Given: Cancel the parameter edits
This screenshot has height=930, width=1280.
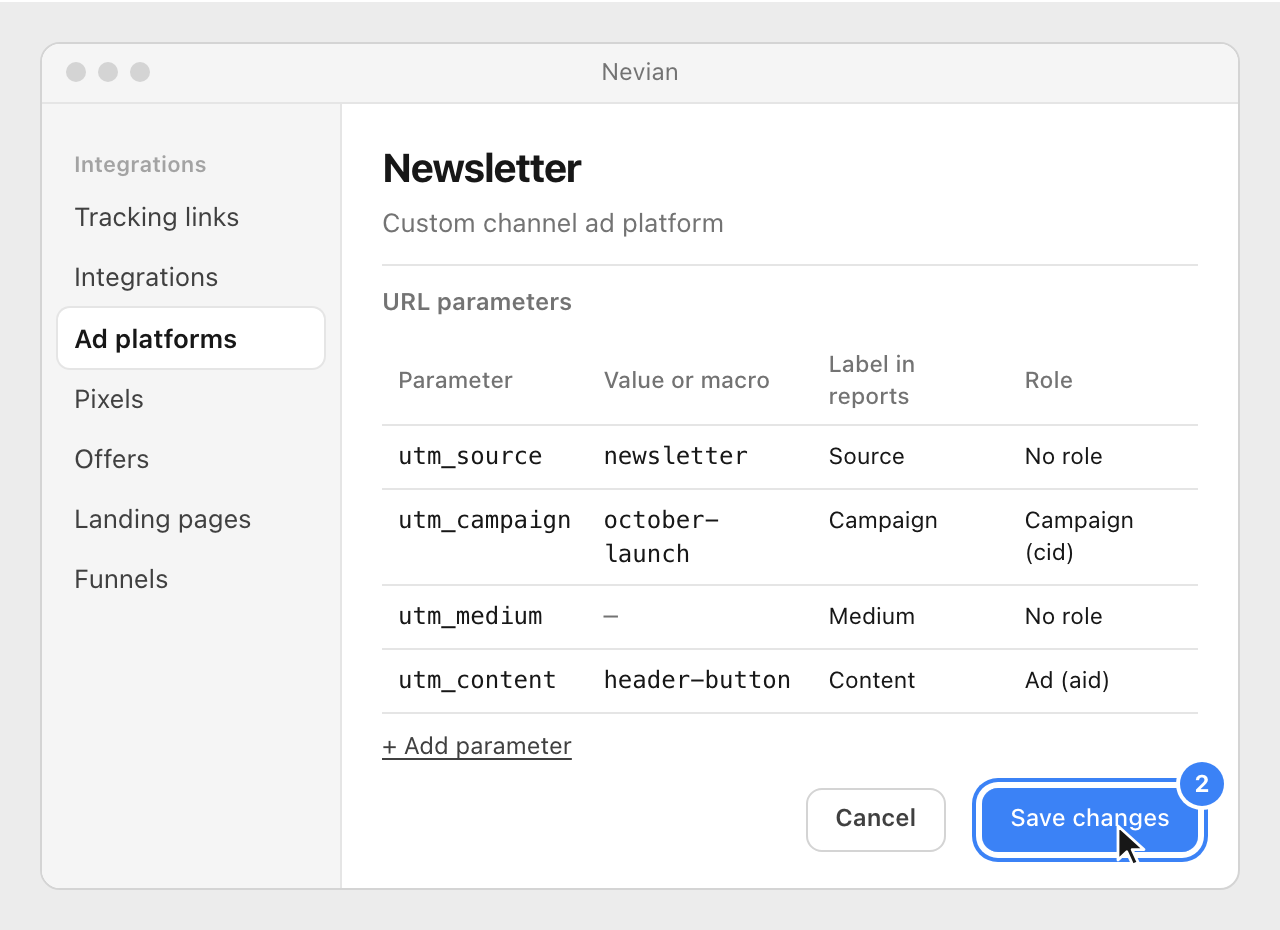Looking at the screenshot, I should (x=876, y=819).
